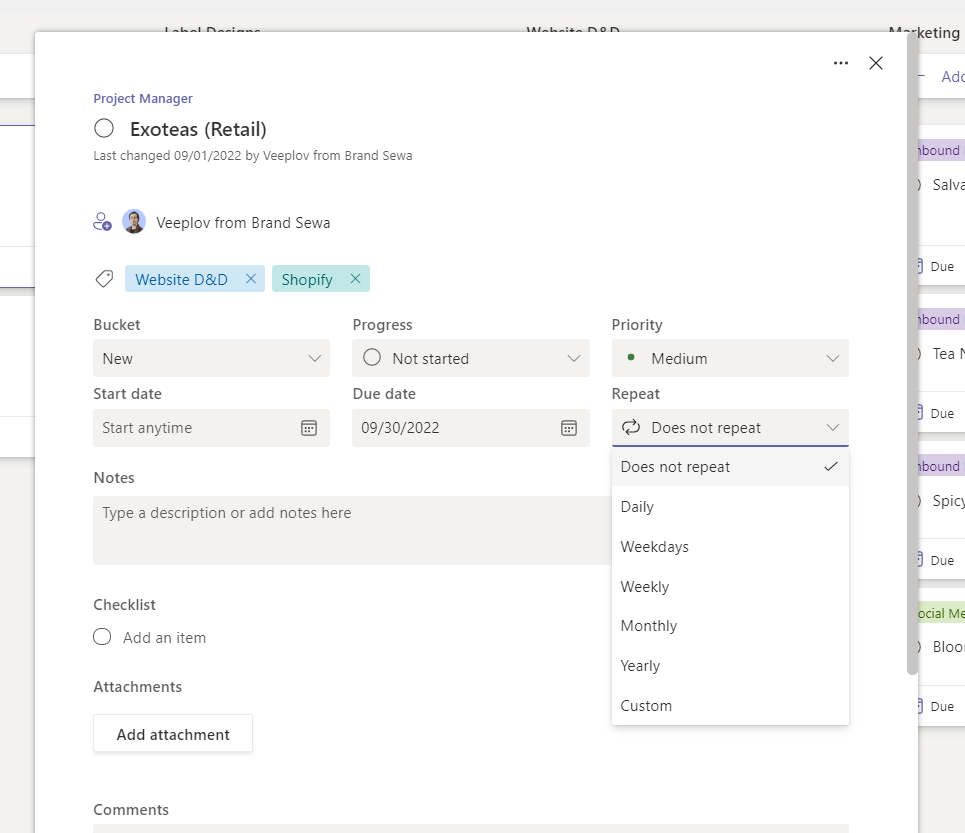Click the label tag icon
The image size is (965, 833).
click(104, 279)
